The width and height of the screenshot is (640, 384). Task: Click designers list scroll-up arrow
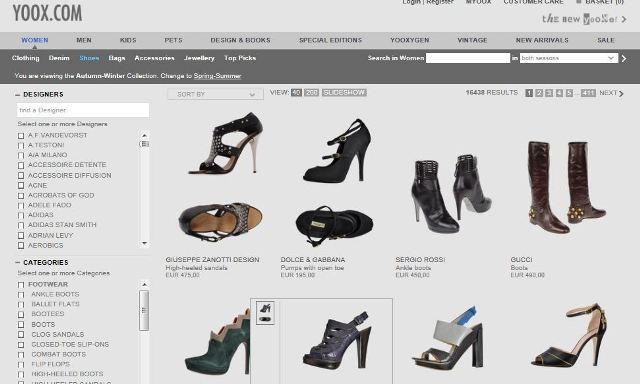click(x=144, y=135)
